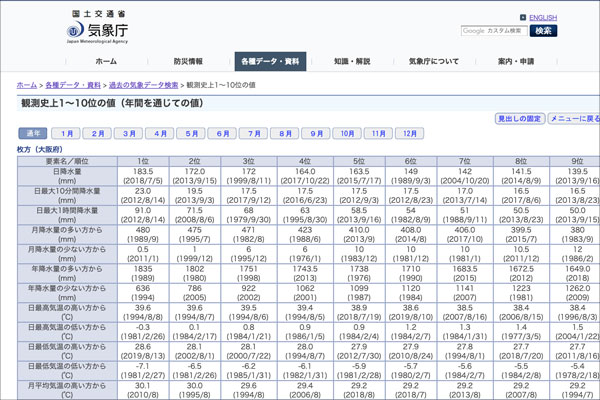
Task: Select the 通年 period tab
Action: point(33,133)
